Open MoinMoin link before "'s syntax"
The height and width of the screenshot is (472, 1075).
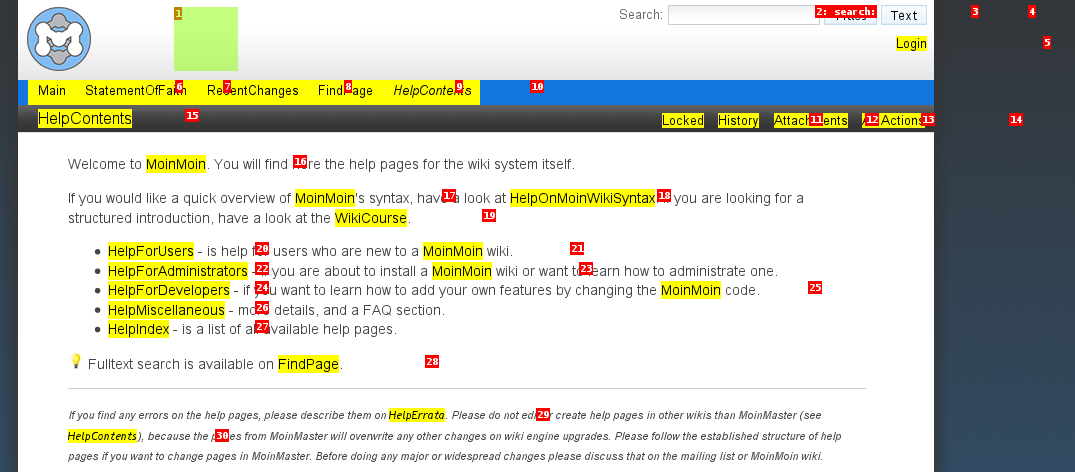[x=325, y=199]
